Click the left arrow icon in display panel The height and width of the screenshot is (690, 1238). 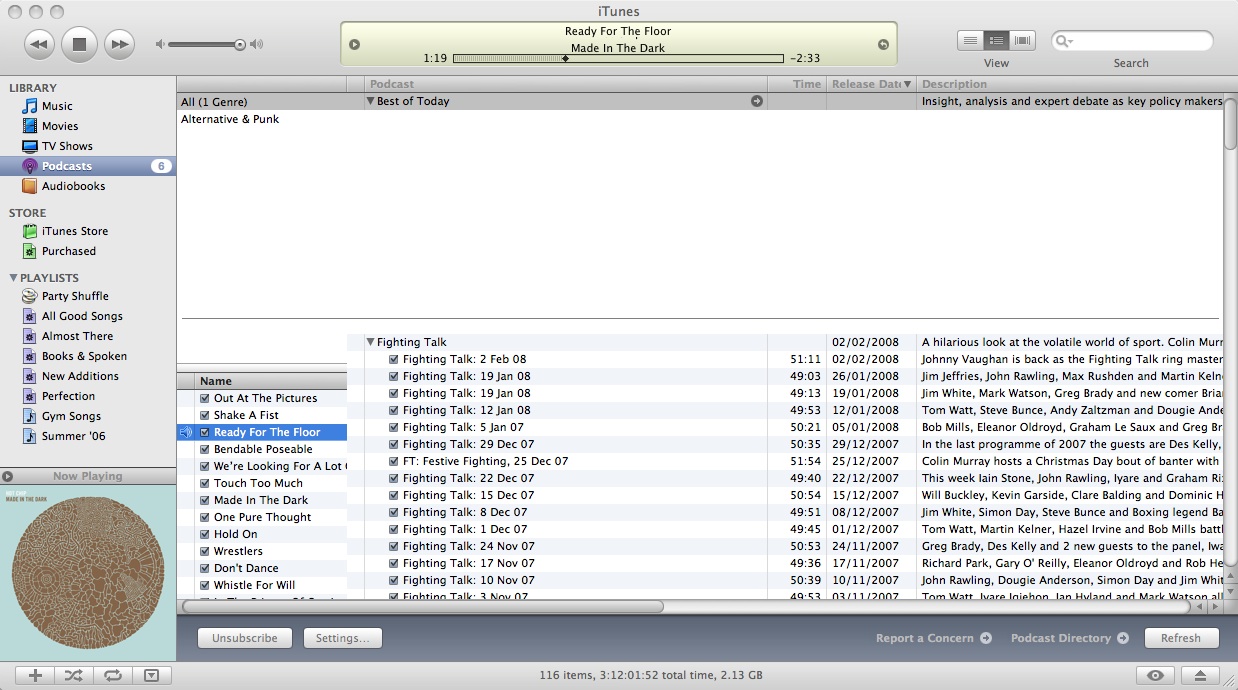tap(354, 44)
